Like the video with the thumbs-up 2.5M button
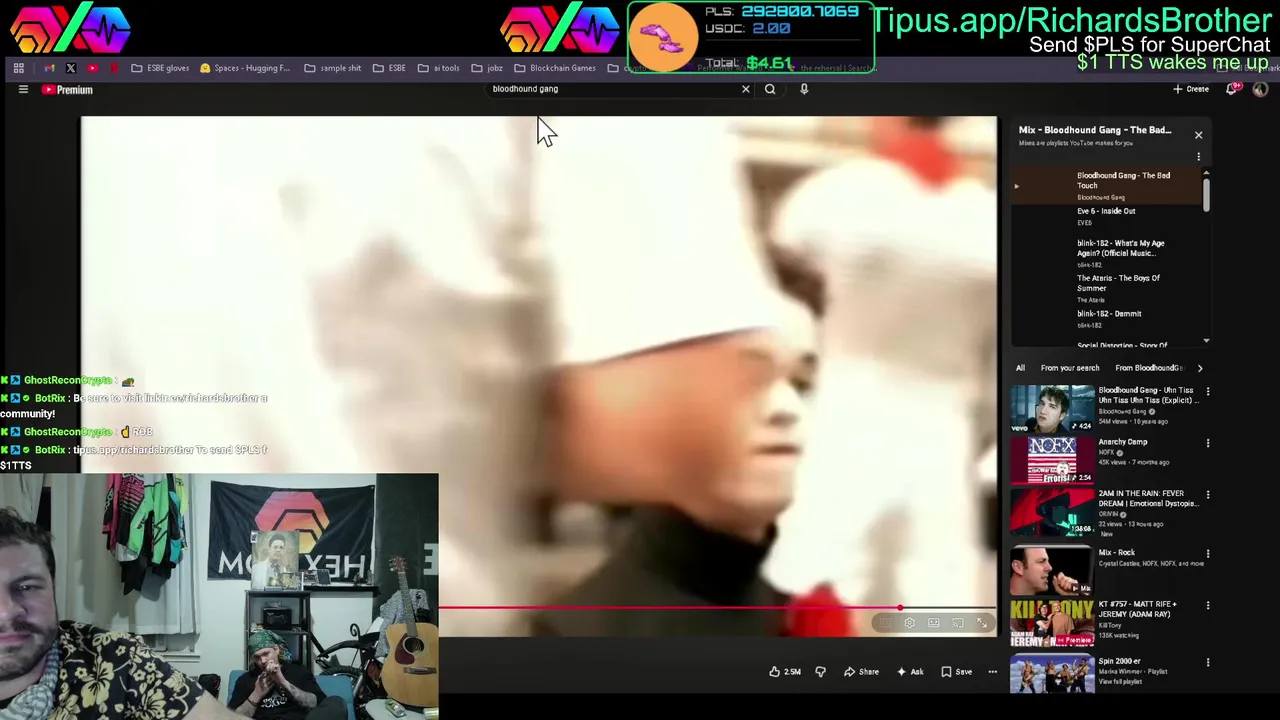Screen dimensions: 1280x720 click(785, 672)
